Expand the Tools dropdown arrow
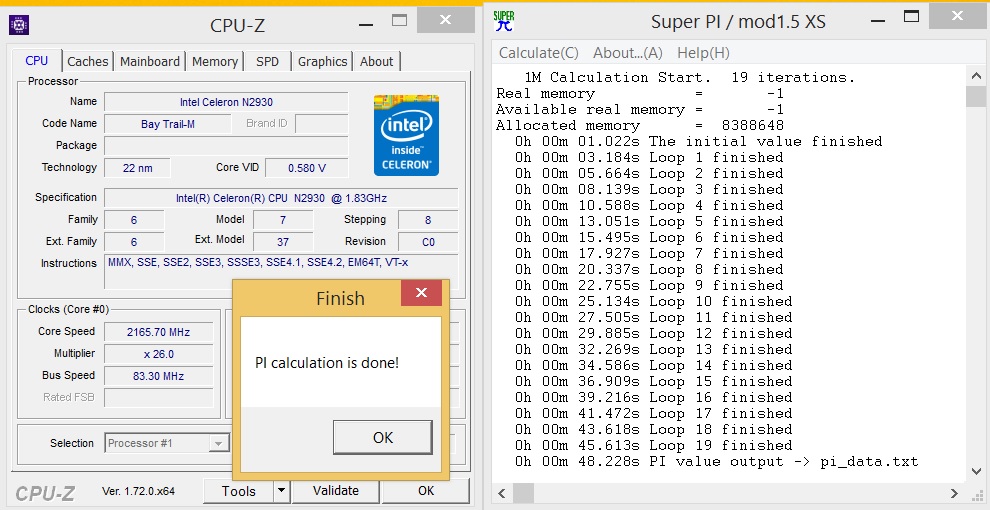The image size is (990, 510). pyautogui.click(x=282, y=490)
